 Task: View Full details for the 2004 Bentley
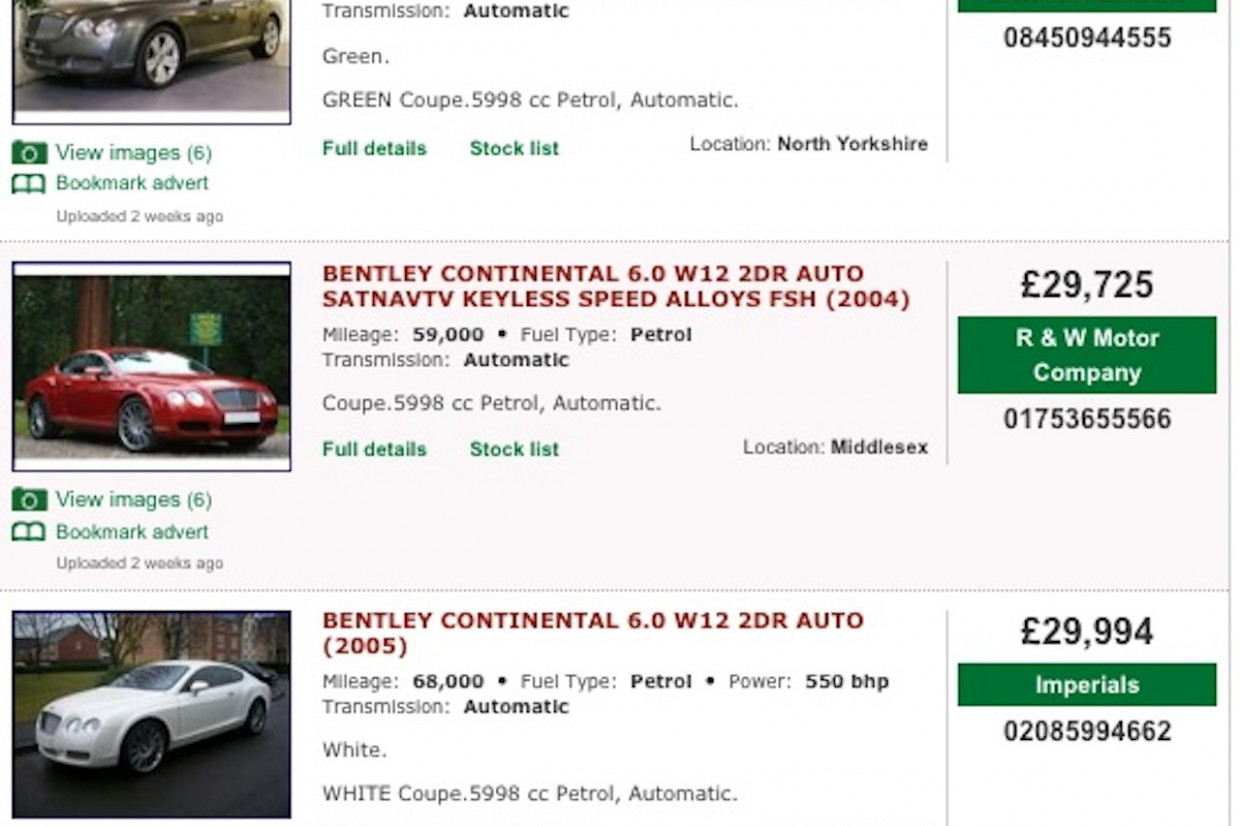[374, 449]
